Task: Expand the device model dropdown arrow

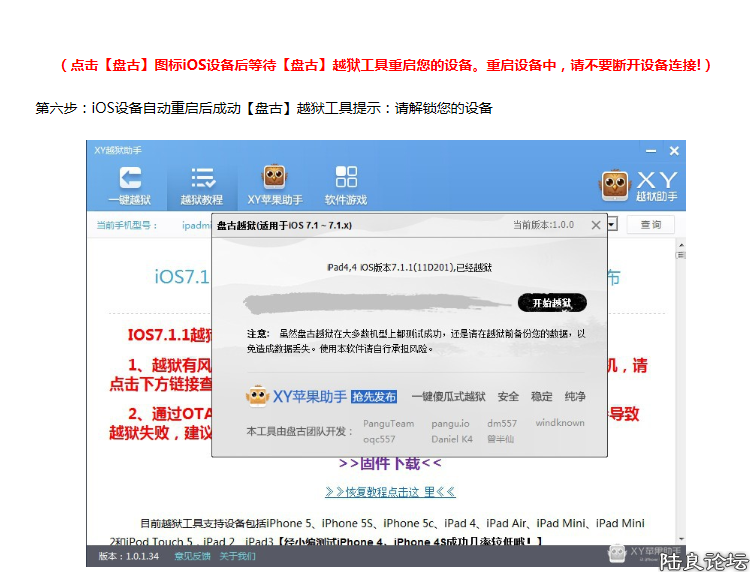Action: (x=611, y=224)
